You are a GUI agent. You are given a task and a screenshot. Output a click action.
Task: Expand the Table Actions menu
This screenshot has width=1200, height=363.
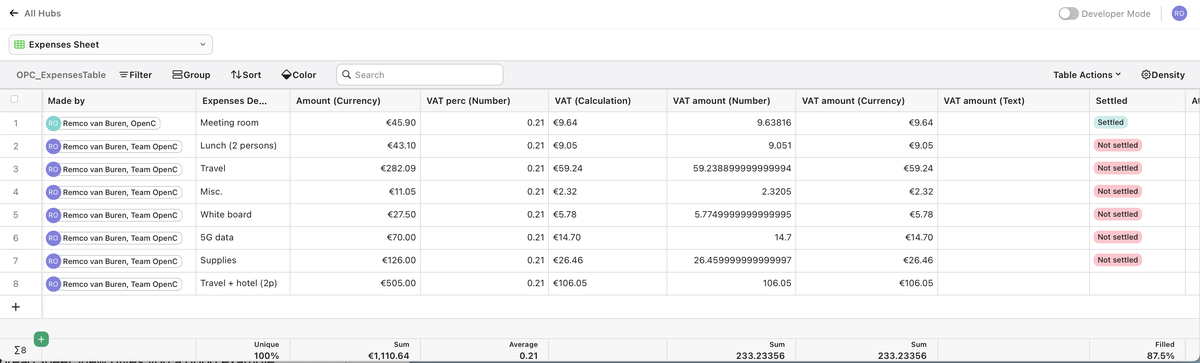(1087, 75)
